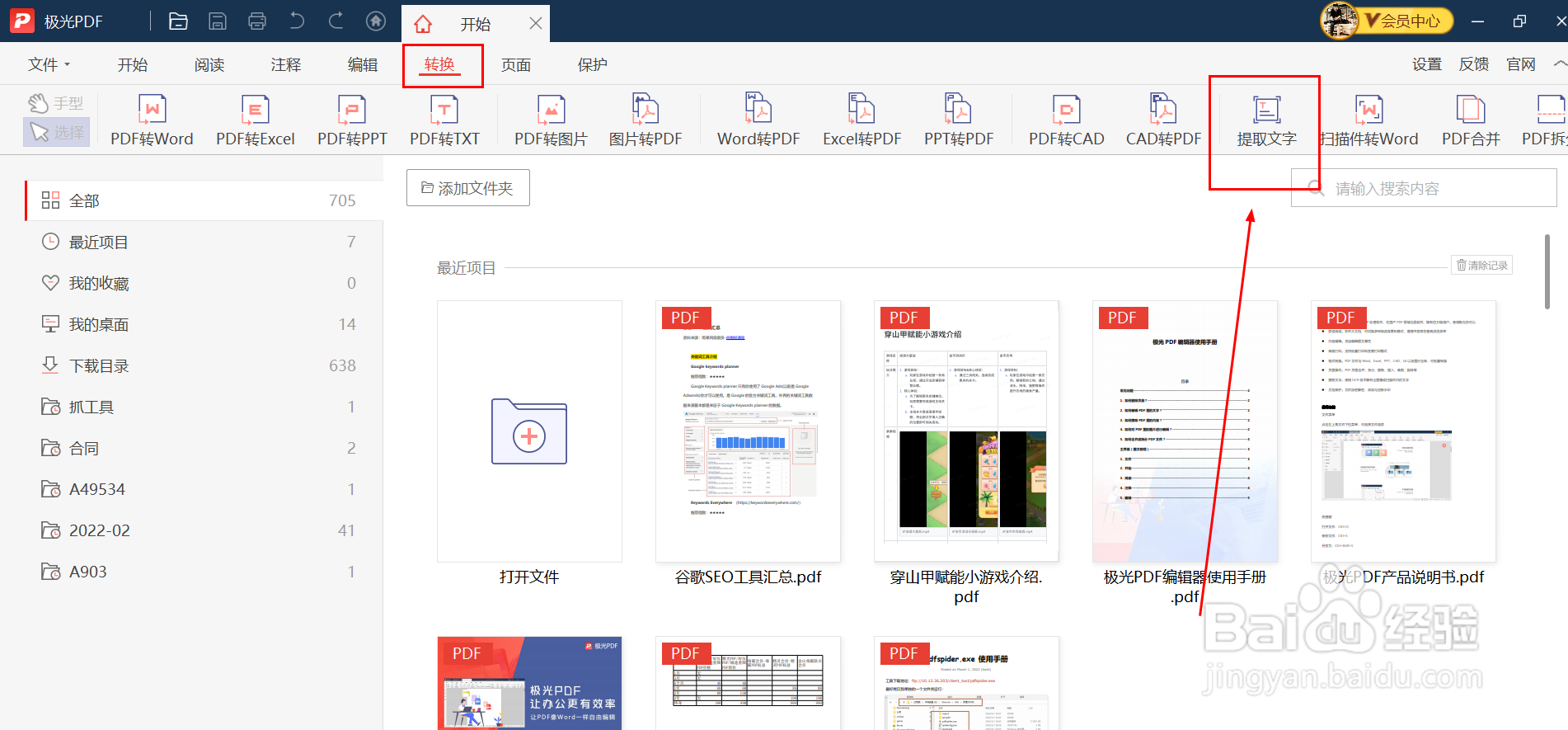
Task: Click the vertical scrollbar on file list
Action: click(x=1547, y=272)
